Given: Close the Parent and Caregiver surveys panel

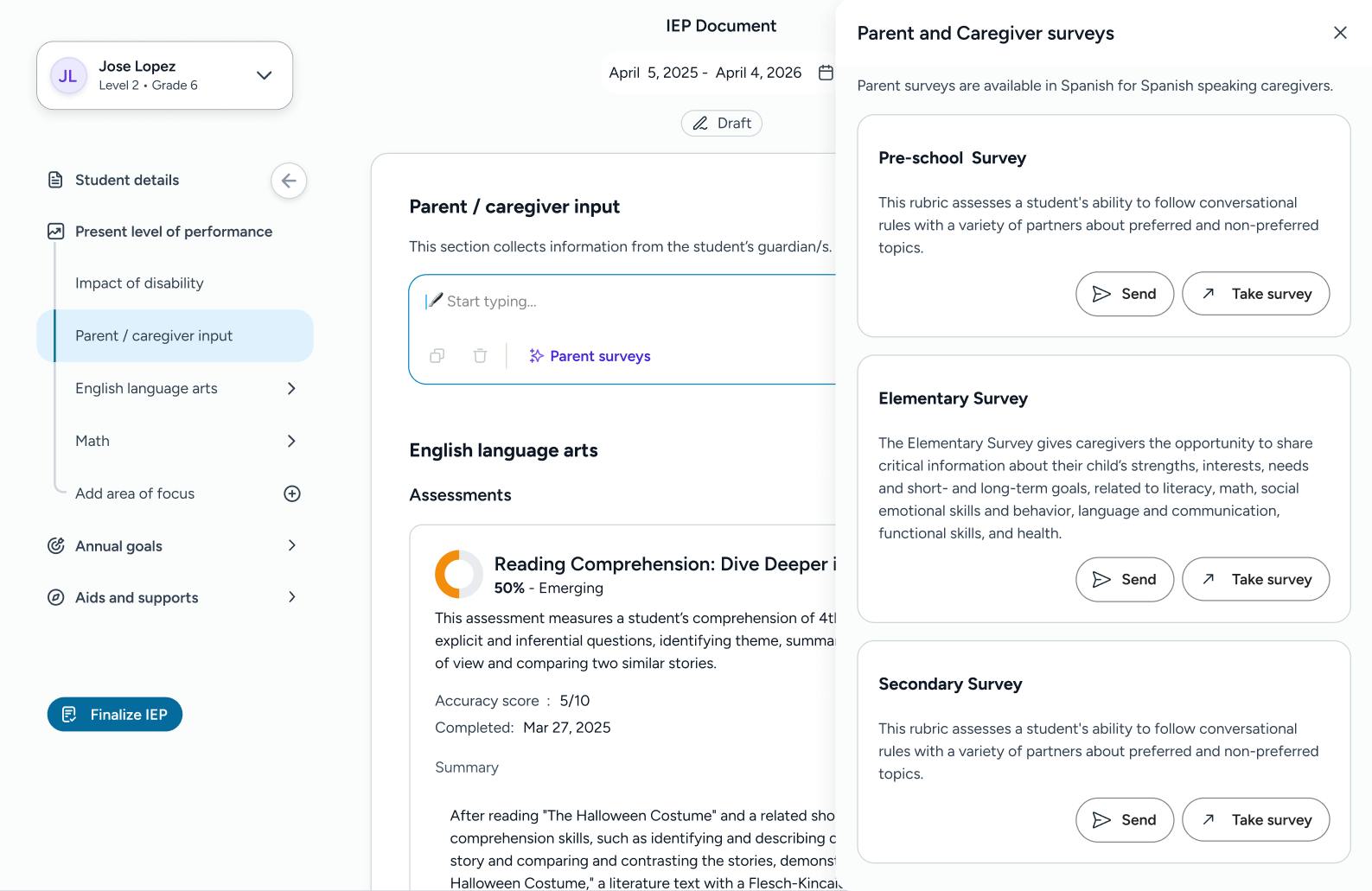Looking at the screenshot, I should tap(1340, 33).
